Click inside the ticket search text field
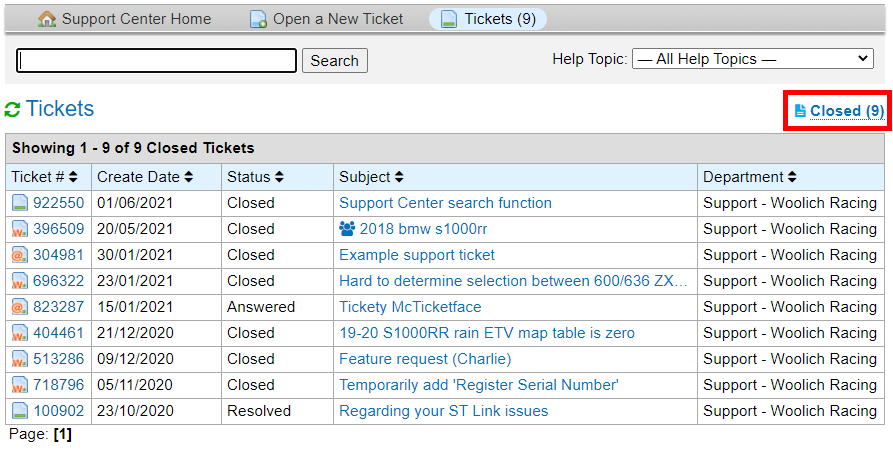This screenshot has height=471, width=893. (x=157, y=60)
